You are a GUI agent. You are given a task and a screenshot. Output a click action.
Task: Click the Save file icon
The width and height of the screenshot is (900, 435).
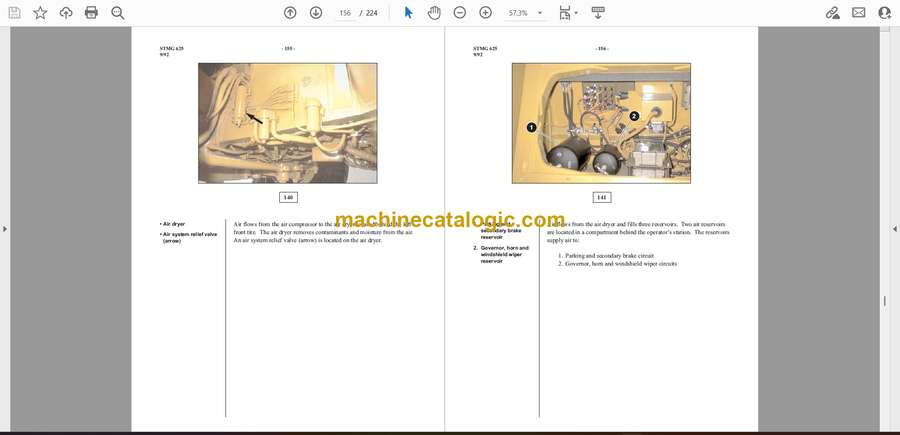click(x=14, y=13)
